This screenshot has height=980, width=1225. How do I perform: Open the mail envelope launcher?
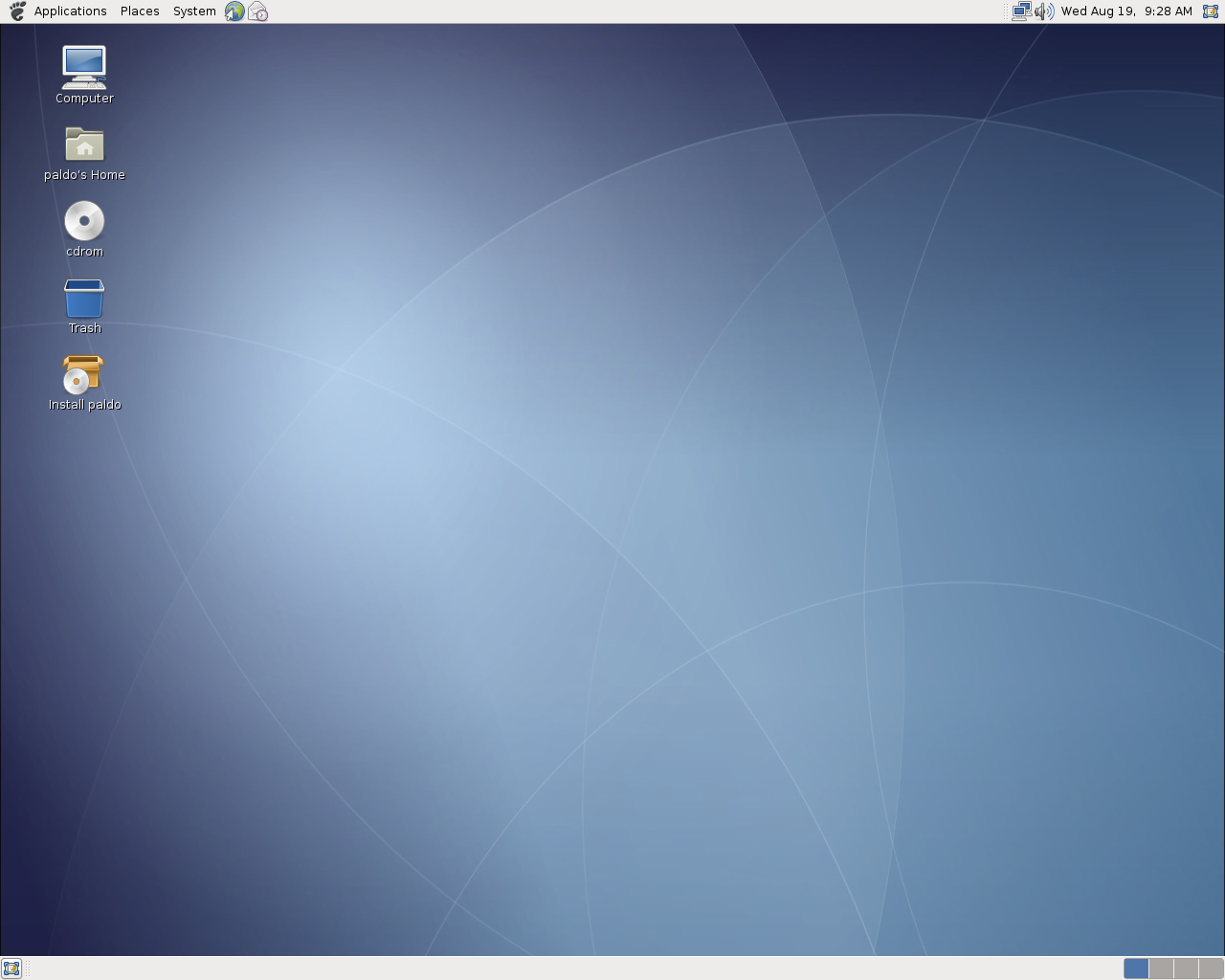pos(257,11)
